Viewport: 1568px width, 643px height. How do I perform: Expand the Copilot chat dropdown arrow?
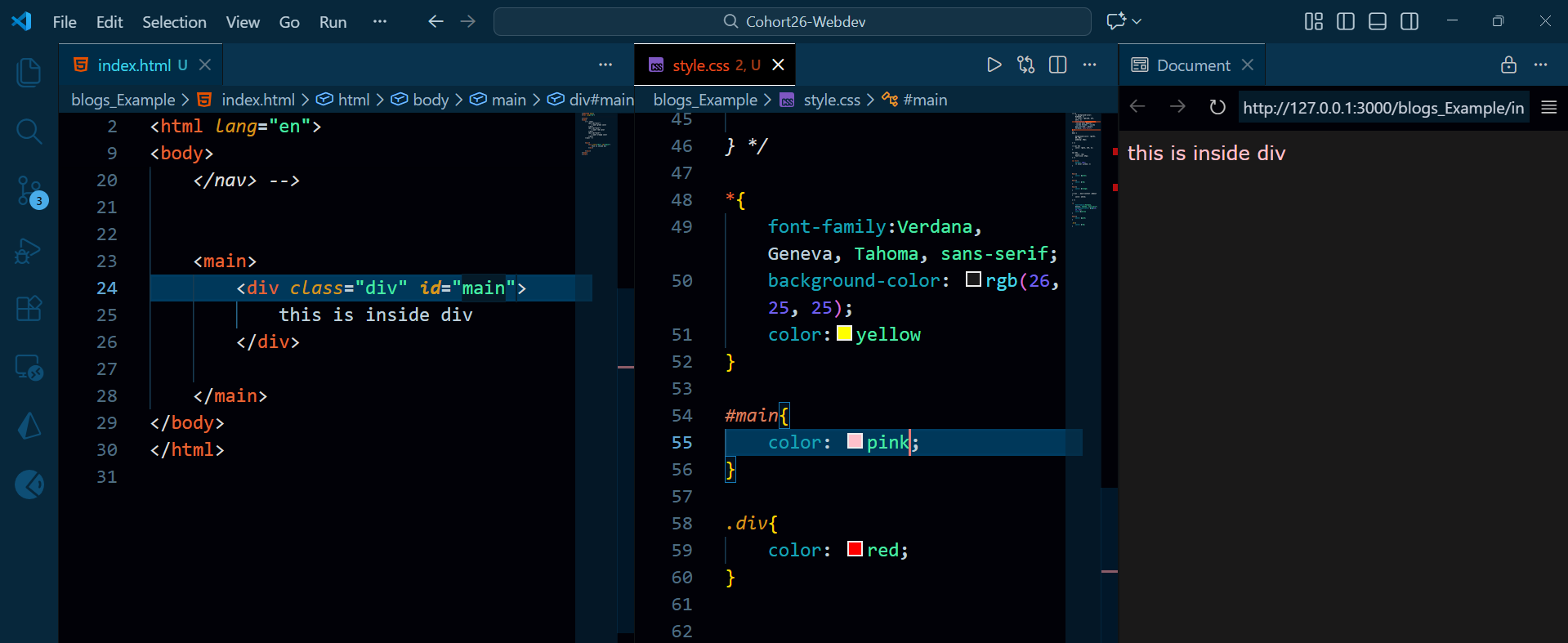point(1137,22)
